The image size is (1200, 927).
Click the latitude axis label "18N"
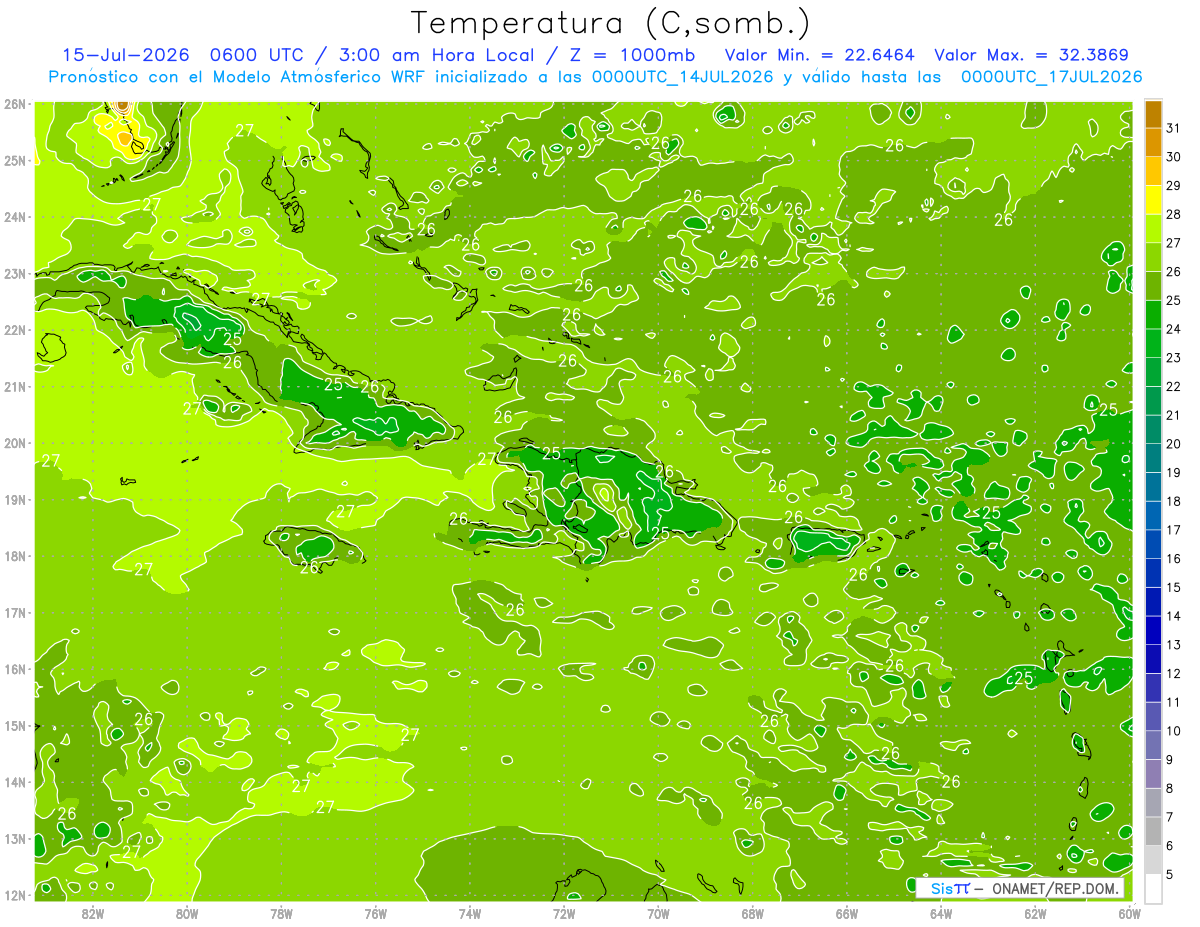pyautogui.click(x=14, y=556)
